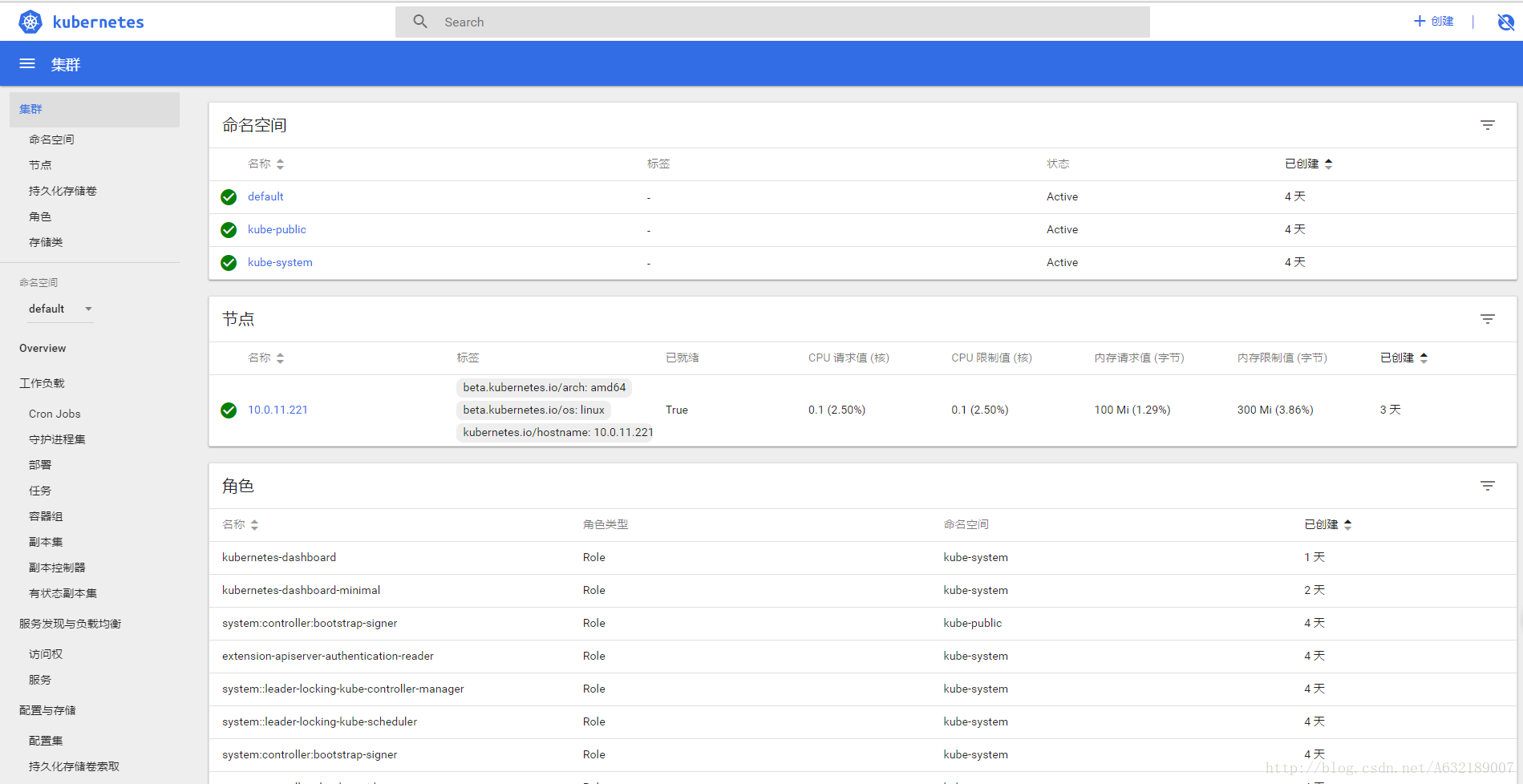The image size is (1523, 784).
Task: Click the top-right Kubernetes helm icon
Action: pyautogui.click(x=1505, y=22)
